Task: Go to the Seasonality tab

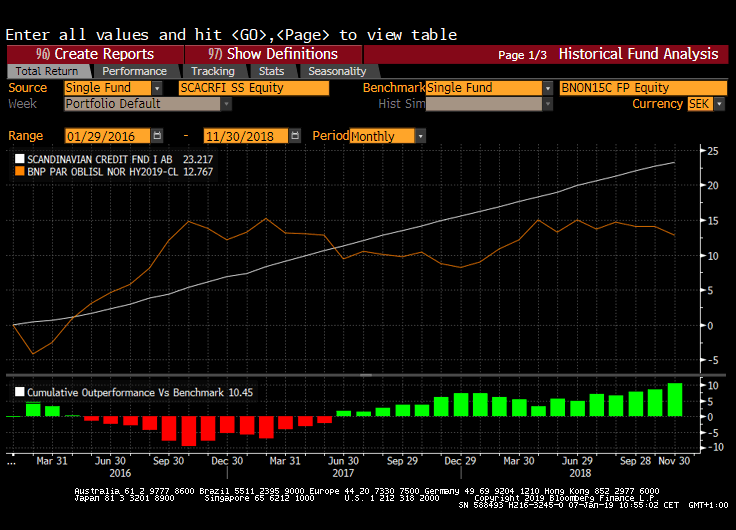Action: 337,71
